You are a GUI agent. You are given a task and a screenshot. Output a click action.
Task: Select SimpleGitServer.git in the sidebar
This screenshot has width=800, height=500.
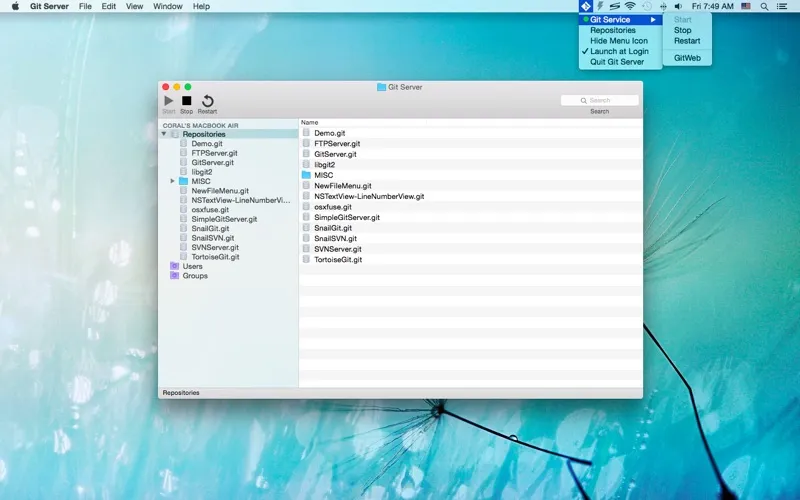pyautogui.click(x=224, y=219)
